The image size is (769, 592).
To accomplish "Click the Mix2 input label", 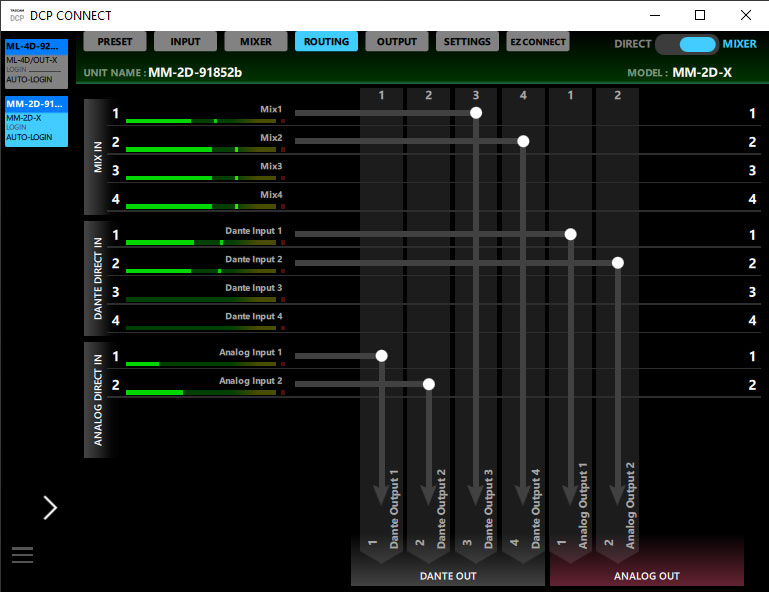I will 271,138.
